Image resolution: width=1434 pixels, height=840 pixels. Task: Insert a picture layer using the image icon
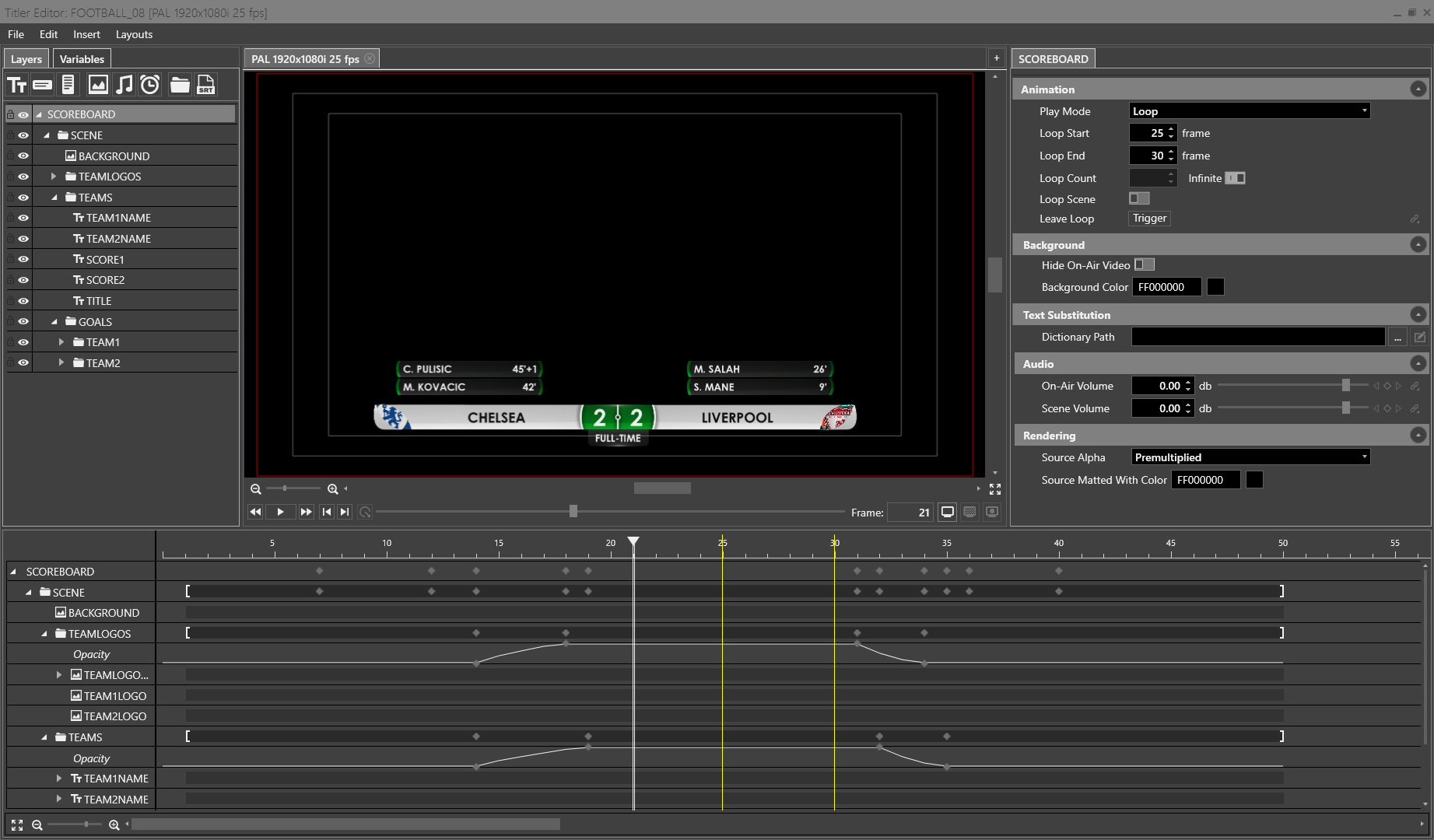(x=98, y=85)
